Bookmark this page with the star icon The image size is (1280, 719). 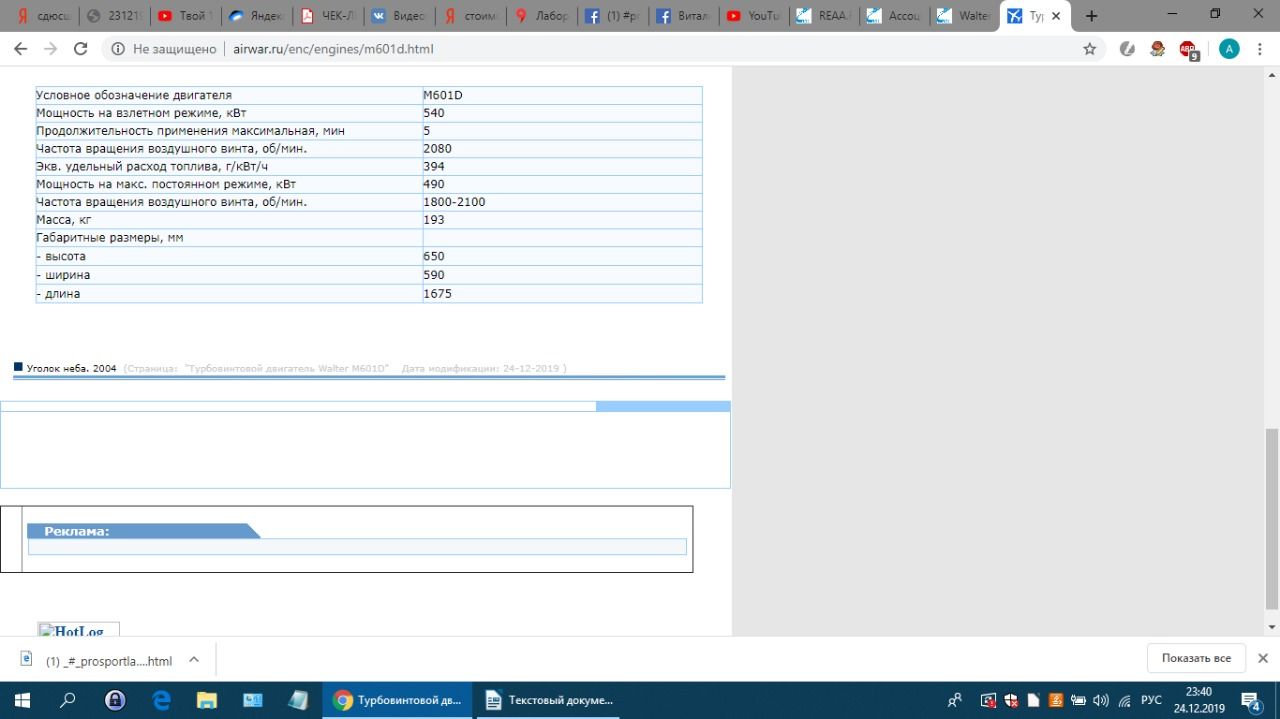(x=1090, y=49)
